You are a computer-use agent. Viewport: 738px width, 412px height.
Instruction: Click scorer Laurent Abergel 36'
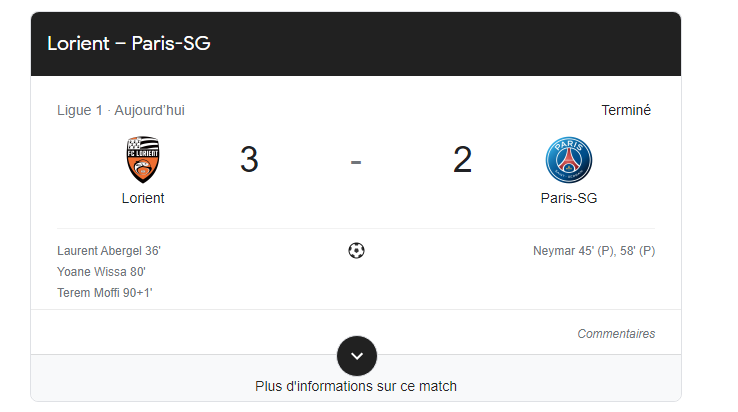tap(109, 250)
